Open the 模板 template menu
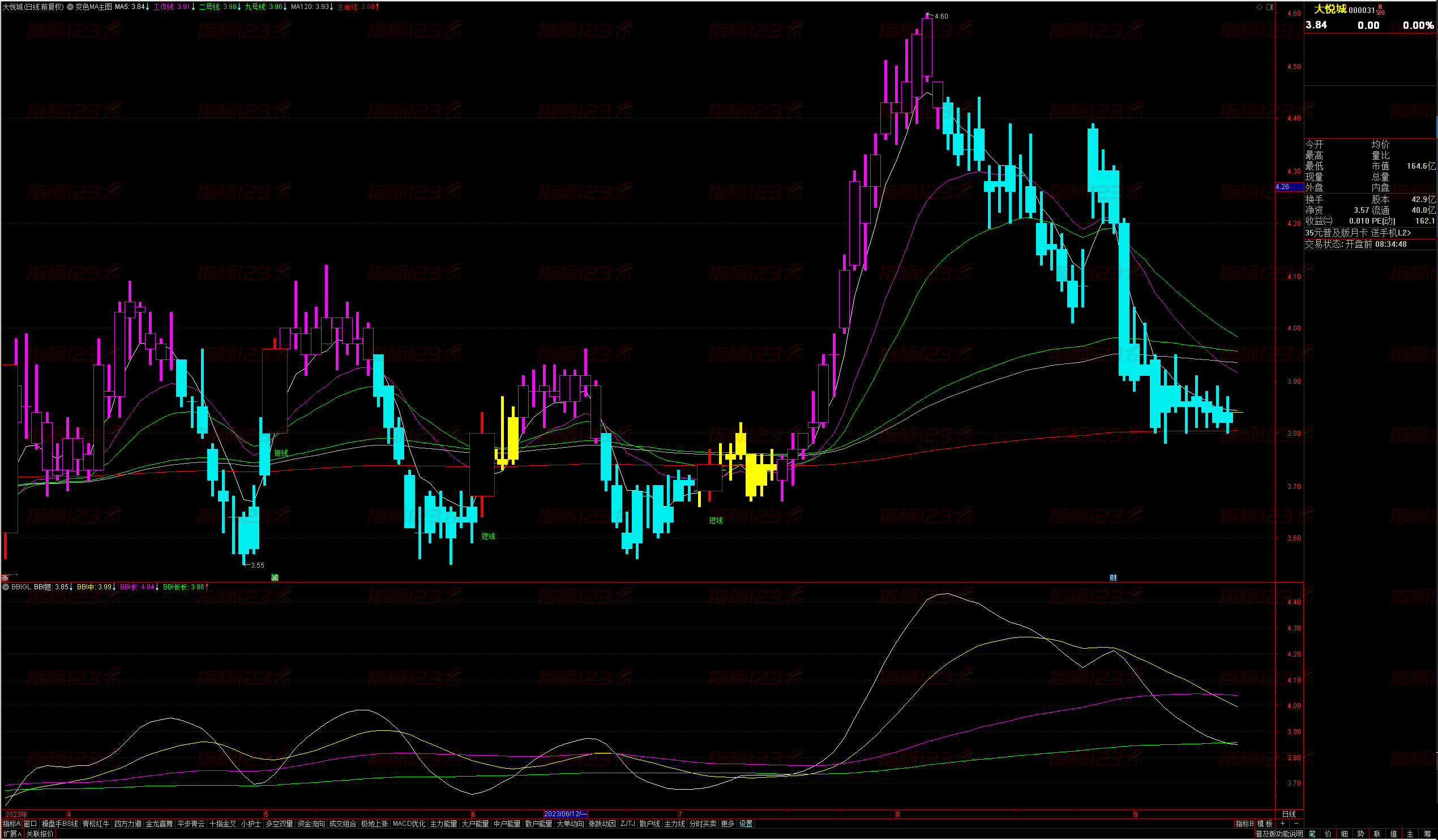This screenshot has width=1438, height=840. (x=1265, y=824)
